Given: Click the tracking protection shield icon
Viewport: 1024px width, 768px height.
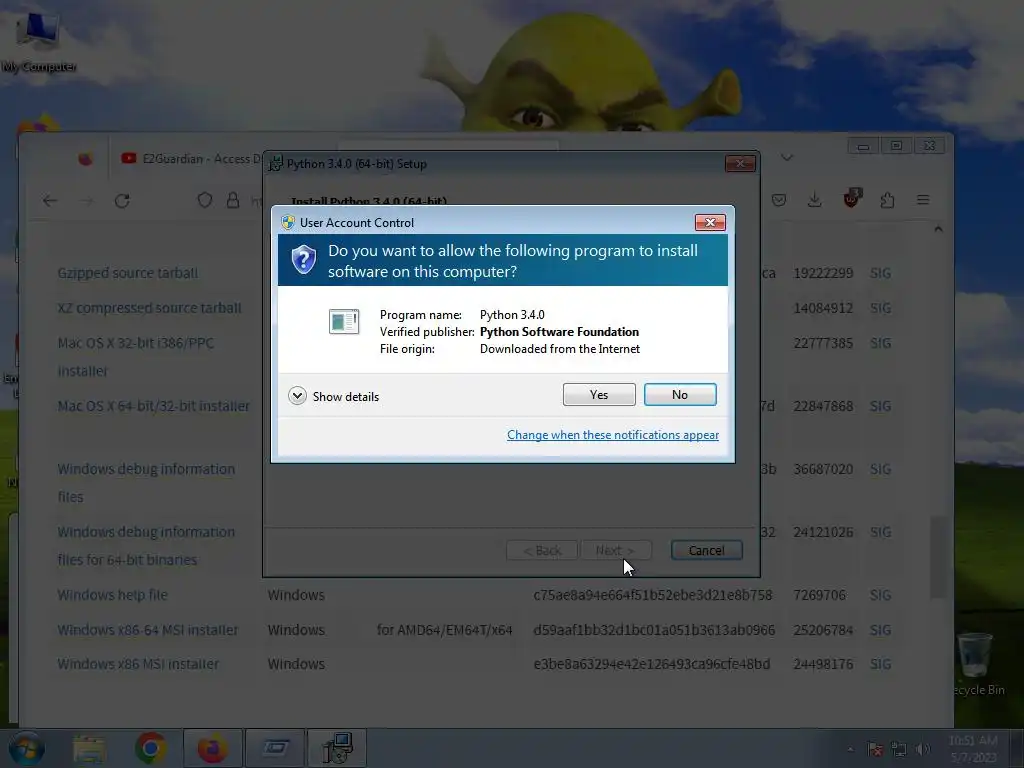Looking at the screenshot, I should coord(205,200).
